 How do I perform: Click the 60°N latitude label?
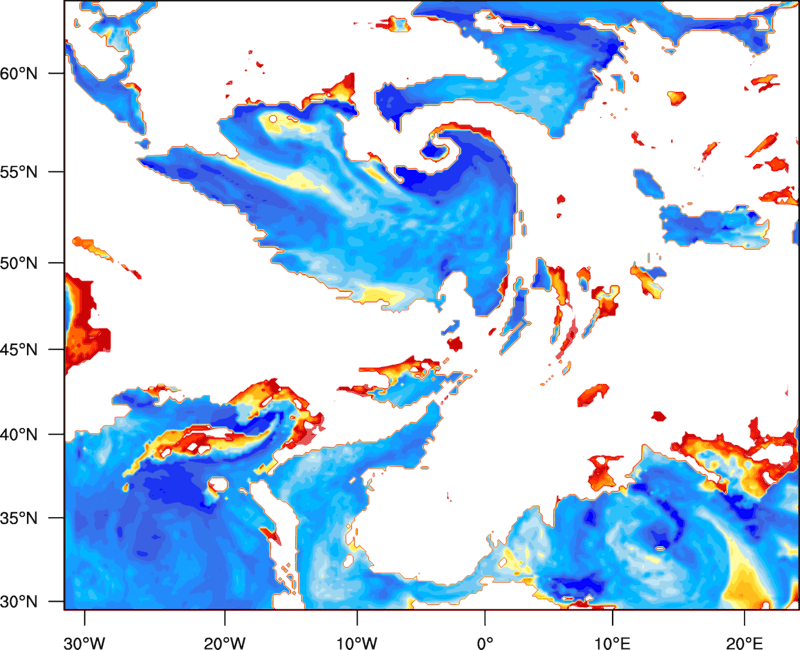(x=19, y=73)
